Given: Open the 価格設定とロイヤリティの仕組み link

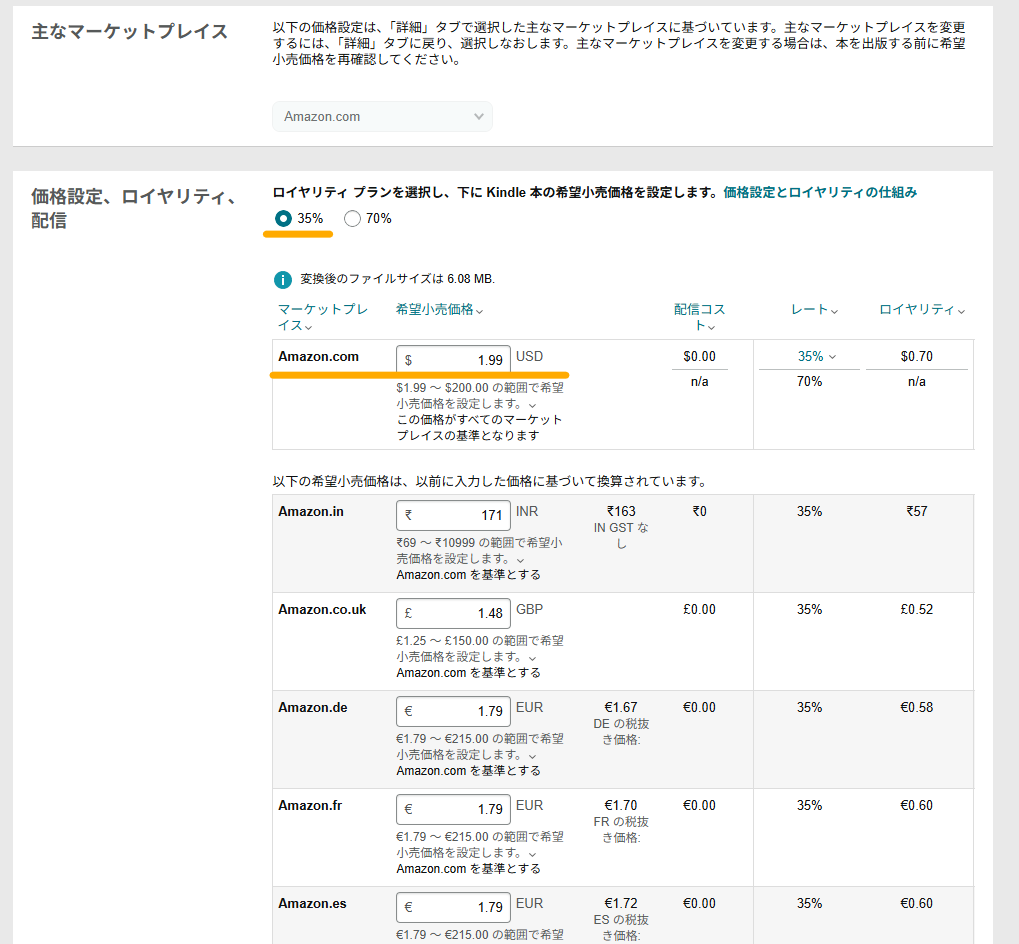Looking at the screenshot, I should click(x=820, y=192).
